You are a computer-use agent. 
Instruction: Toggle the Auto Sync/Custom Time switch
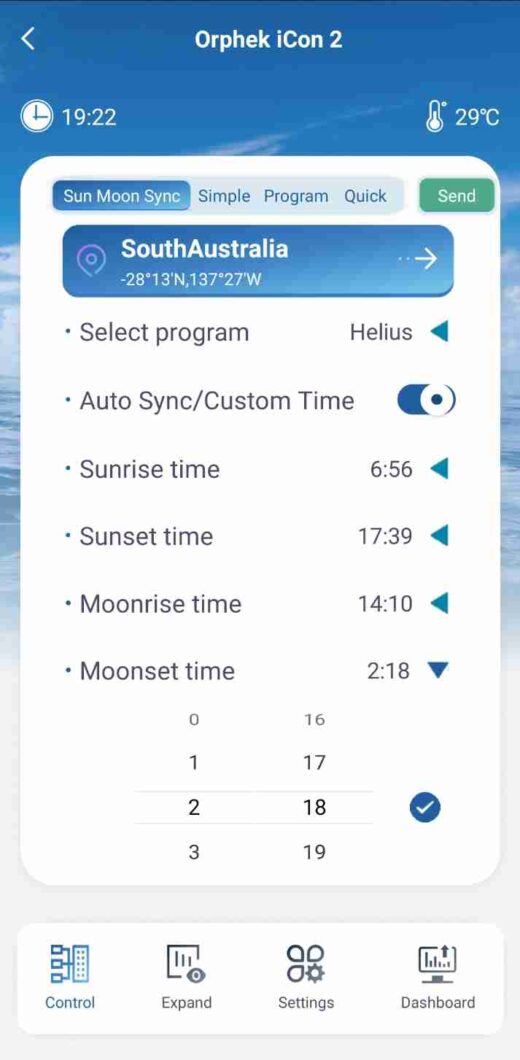426,401
